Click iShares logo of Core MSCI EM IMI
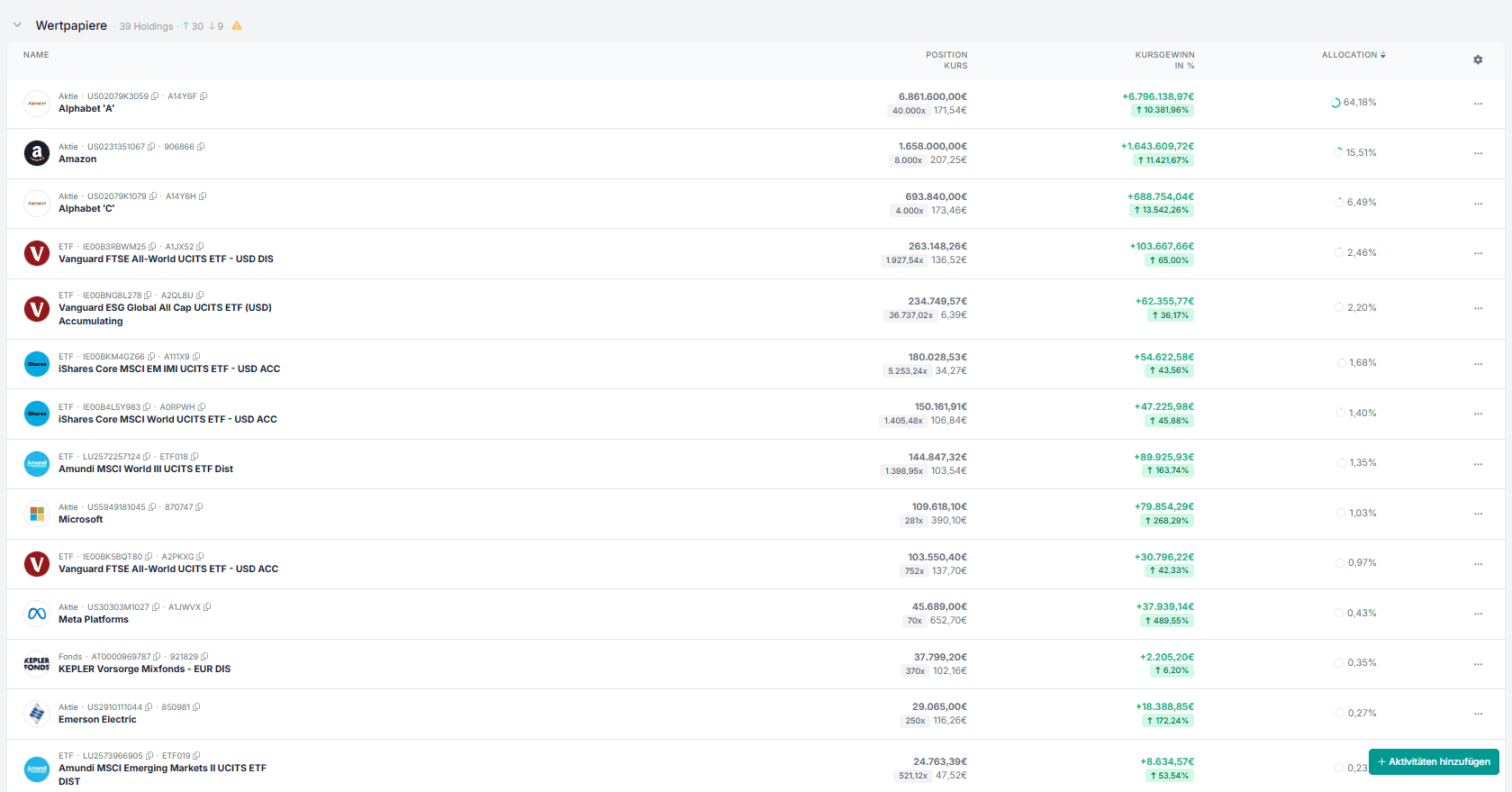Screen dimensions: 1512x792 click(x=37, y=364)
